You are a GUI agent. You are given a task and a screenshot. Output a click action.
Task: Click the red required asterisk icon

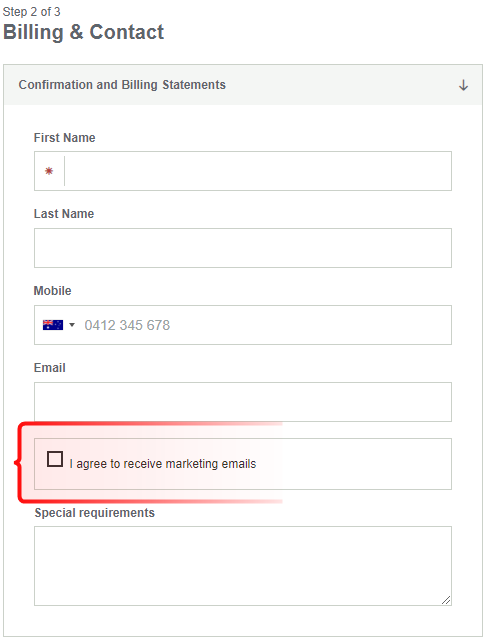(x=49, y=171)
